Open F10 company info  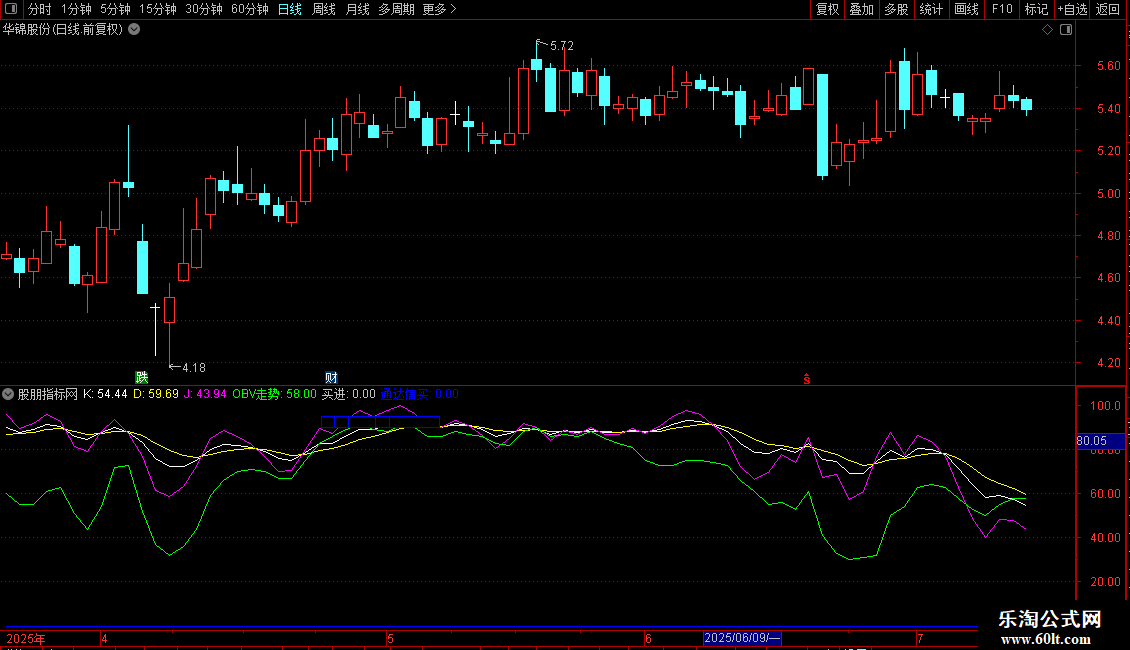[x=1002, y=9]
